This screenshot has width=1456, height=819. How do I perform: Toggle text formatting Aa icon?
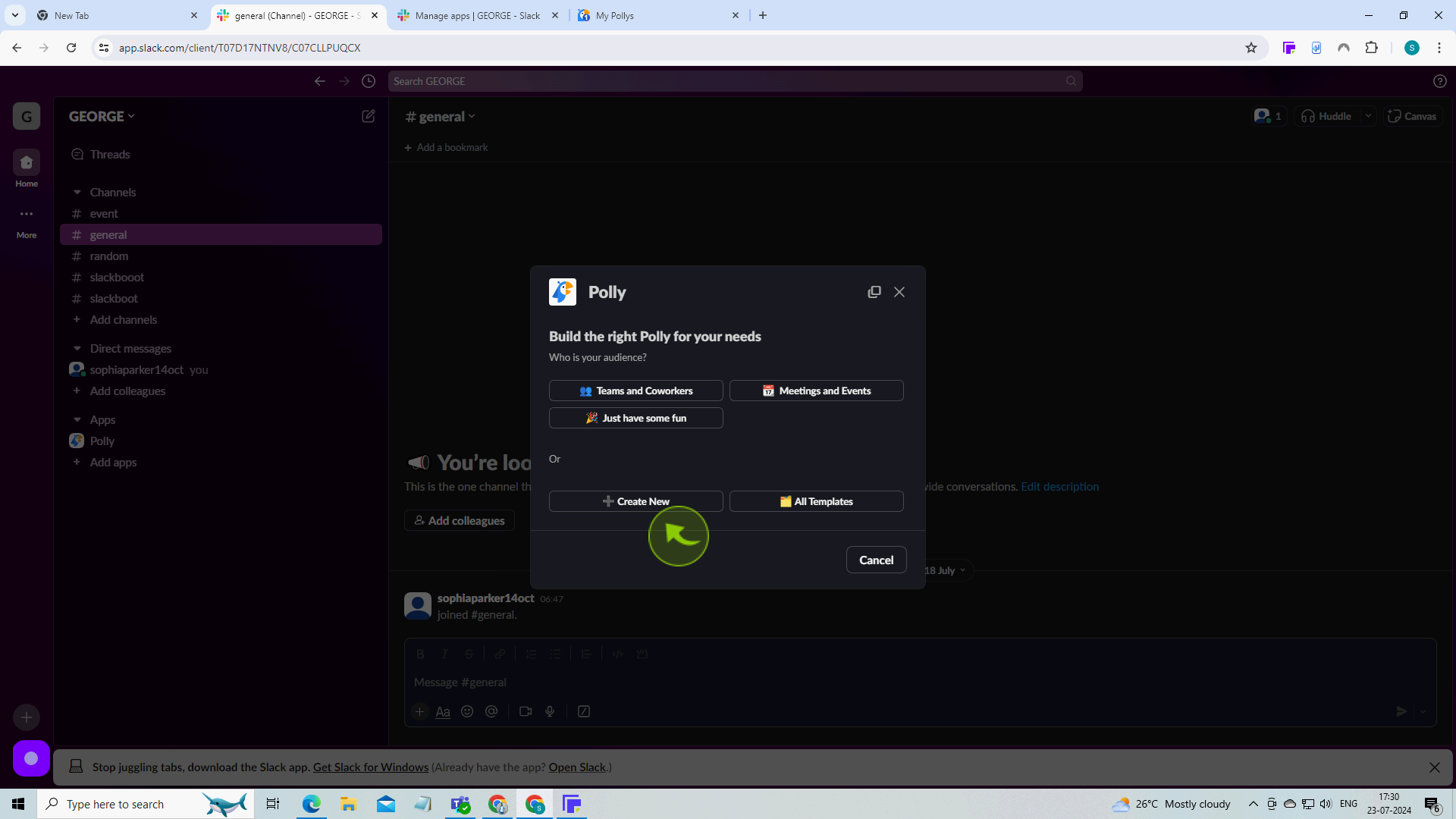[x=443, y=711]
